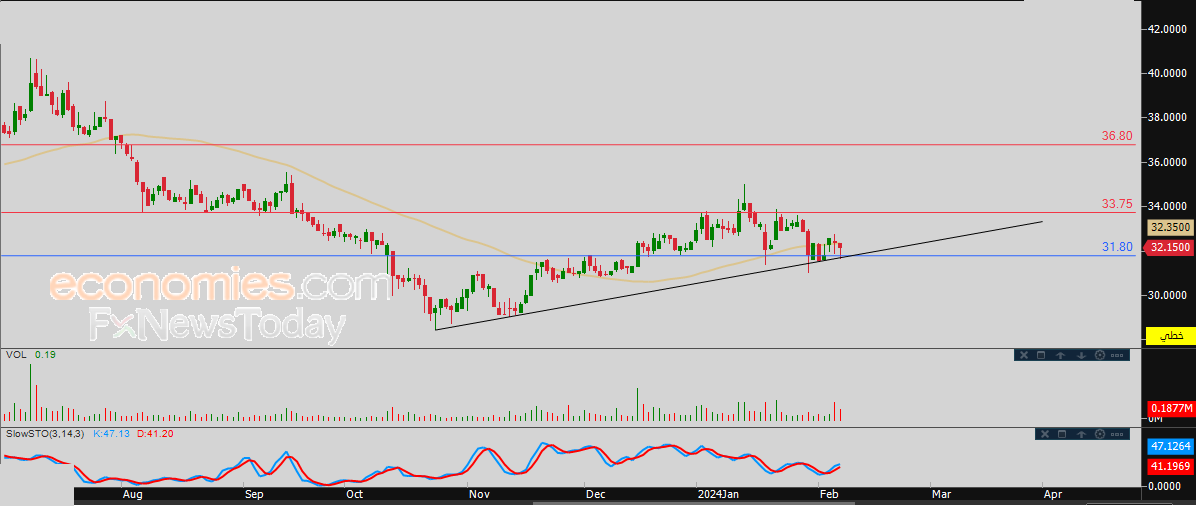
Task: Maximize the VOL indicator panel
Action: click(1041, 355)
